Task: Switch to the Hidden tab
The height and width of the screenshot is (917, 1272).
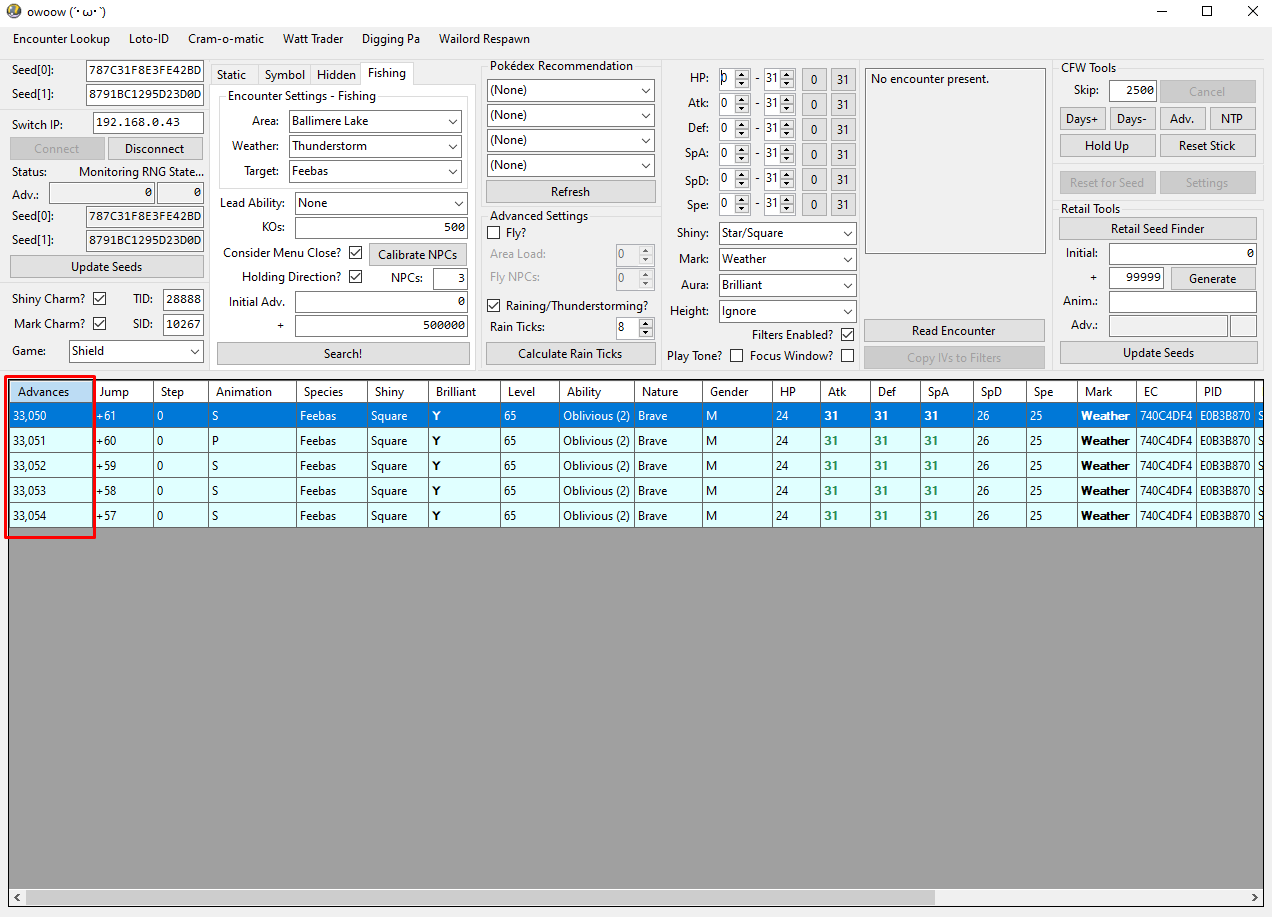Action: click(336, 75)
